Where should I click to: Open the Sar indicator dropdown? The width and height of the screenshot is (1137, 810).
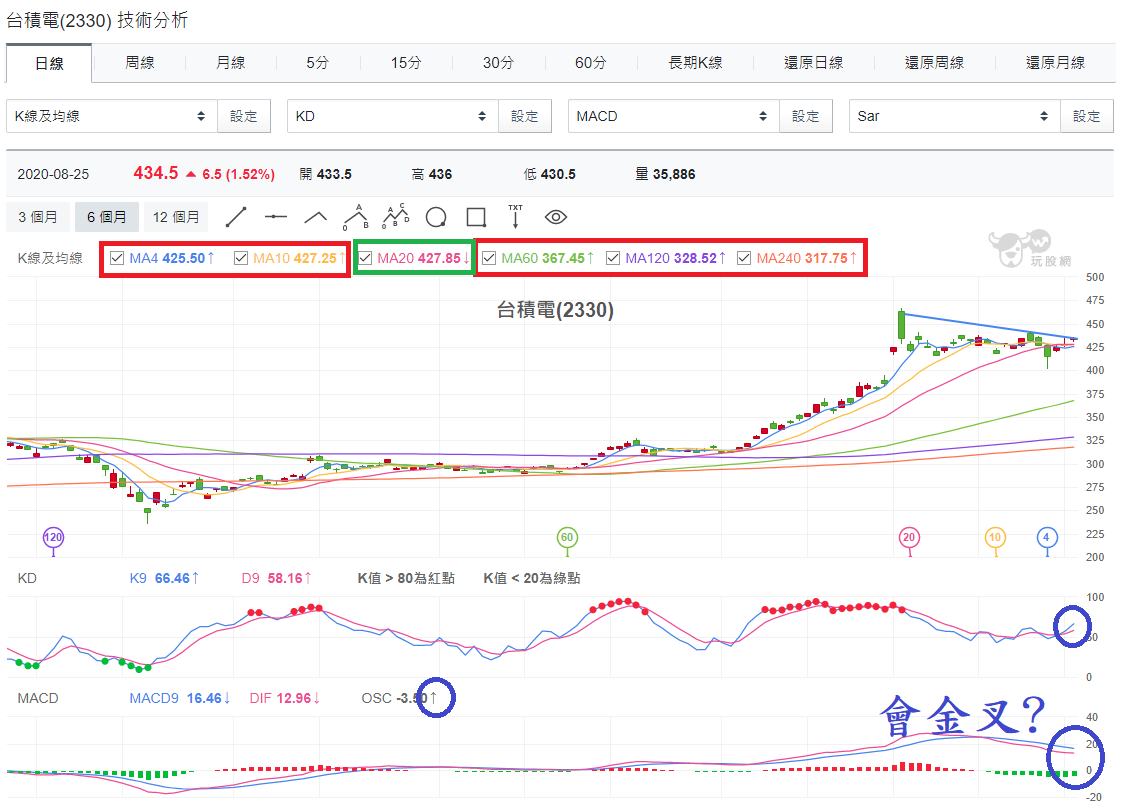[x=955, y=116]
